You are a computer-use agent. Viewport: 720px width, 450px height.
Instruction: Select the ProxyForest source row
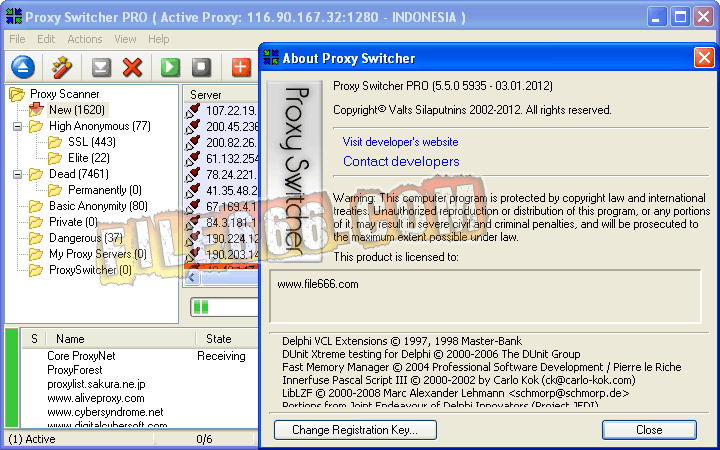(x=140, y=370)
